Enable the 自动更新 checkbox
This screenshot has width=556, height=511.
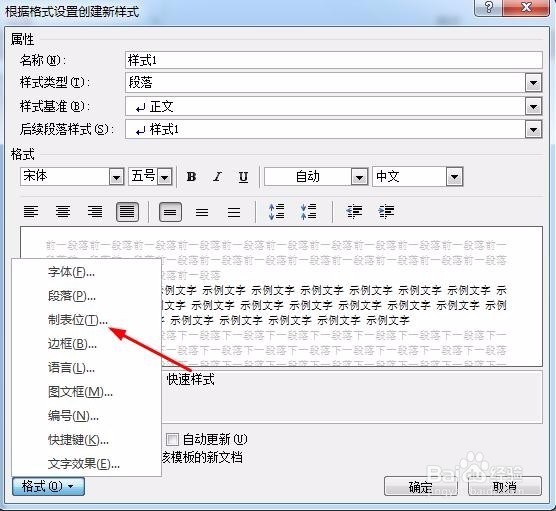[x=172, y=439]
